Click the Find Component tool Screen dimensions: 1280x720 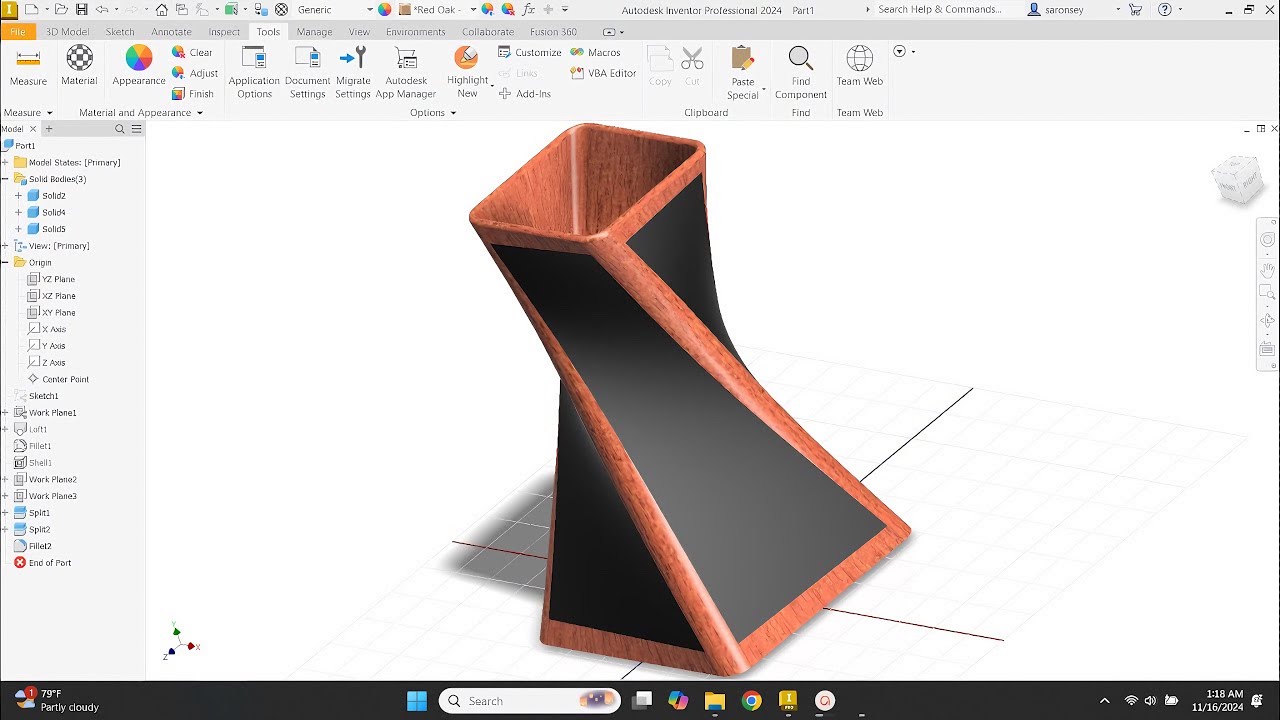tap(801, 73)
